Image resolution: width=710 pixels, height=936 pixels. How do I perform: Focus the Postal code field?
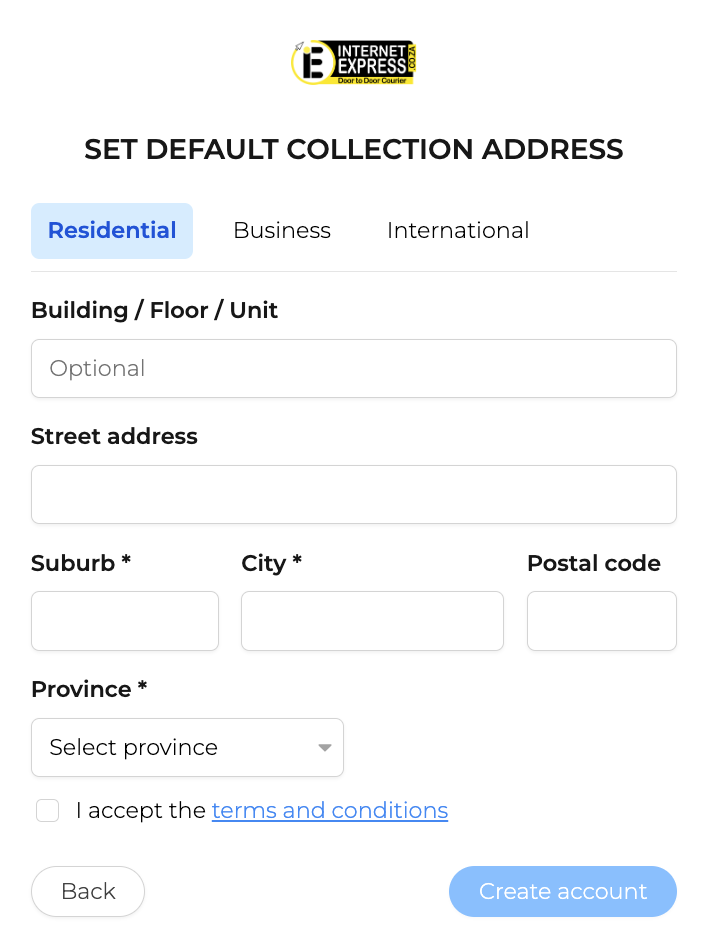tap(602, 621)
